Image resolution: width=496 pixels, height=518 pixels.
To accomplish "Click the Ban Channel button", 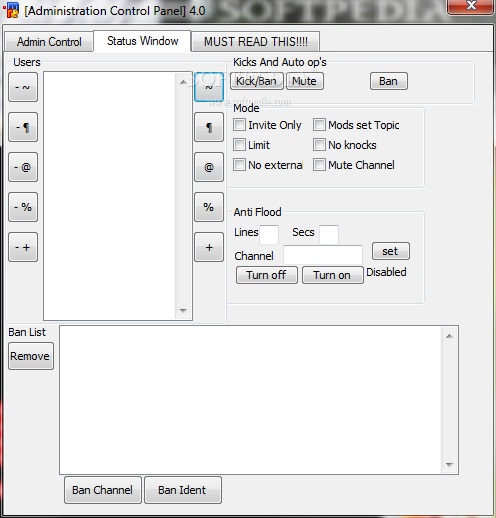I will tap(103, 490).
